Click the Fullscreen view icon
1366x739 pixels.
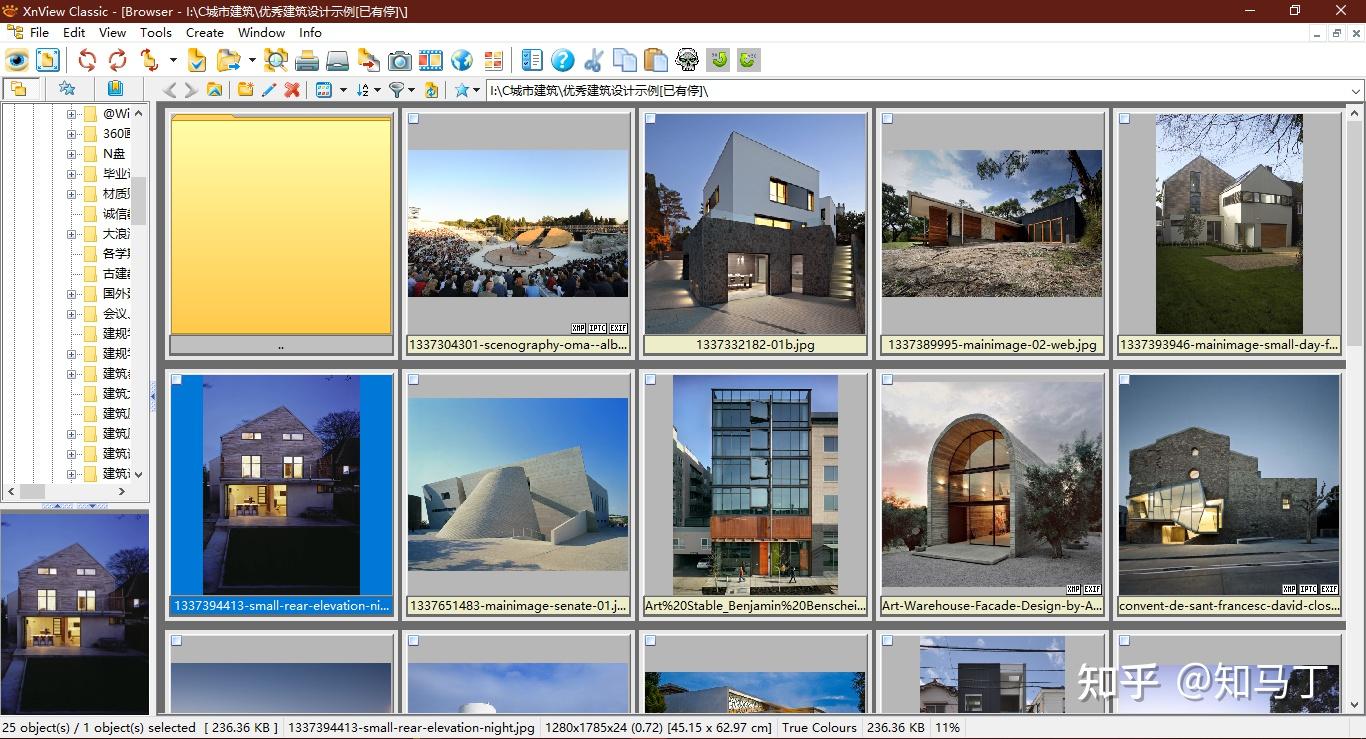48,60
